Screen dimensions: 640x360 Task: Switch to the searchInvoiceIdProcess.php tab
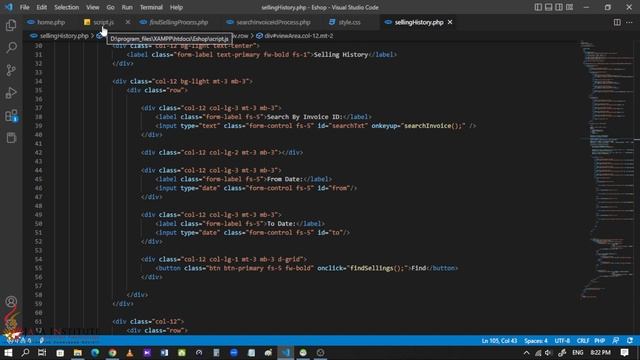tap(273, 22)
